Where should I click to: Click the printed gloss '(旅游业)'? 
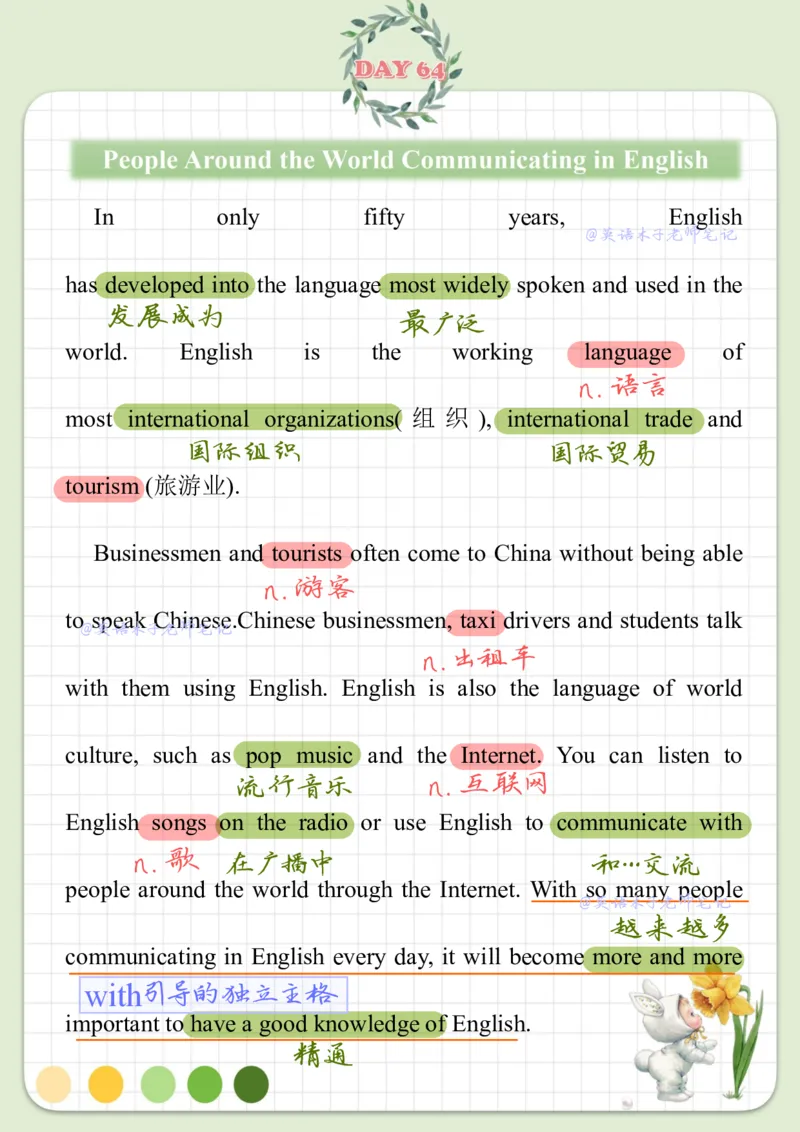[x=193, y=487]
